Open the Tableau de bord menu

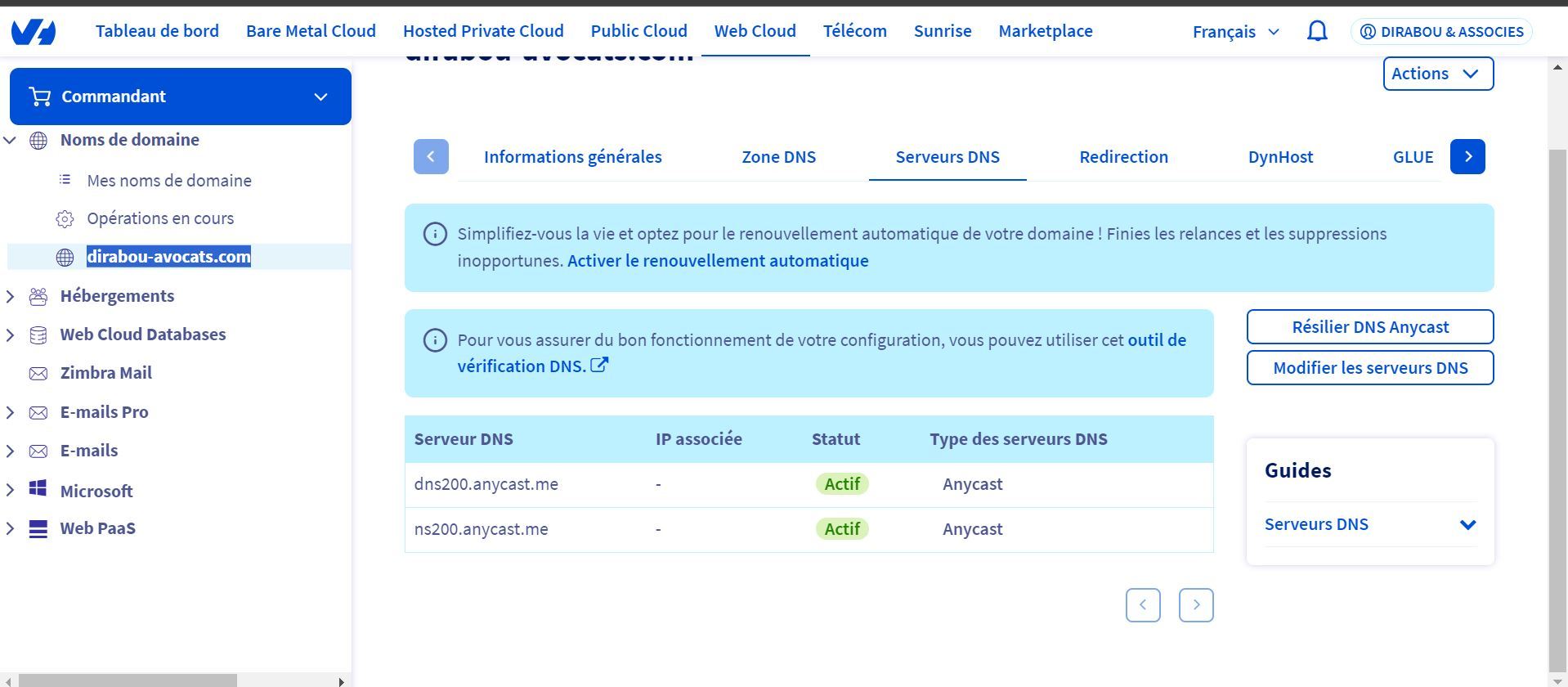157,31
